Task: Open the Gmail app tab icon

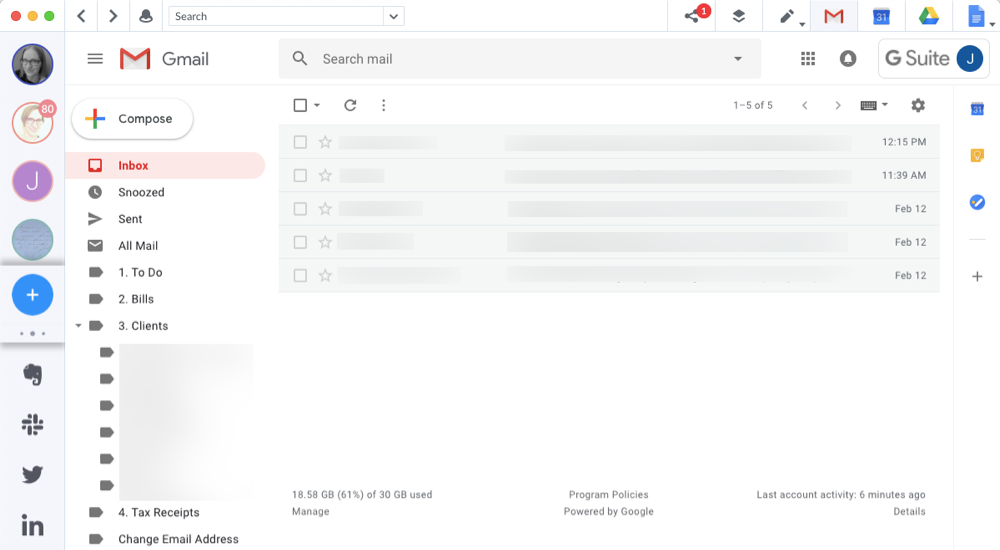Action: pos(834,16)
